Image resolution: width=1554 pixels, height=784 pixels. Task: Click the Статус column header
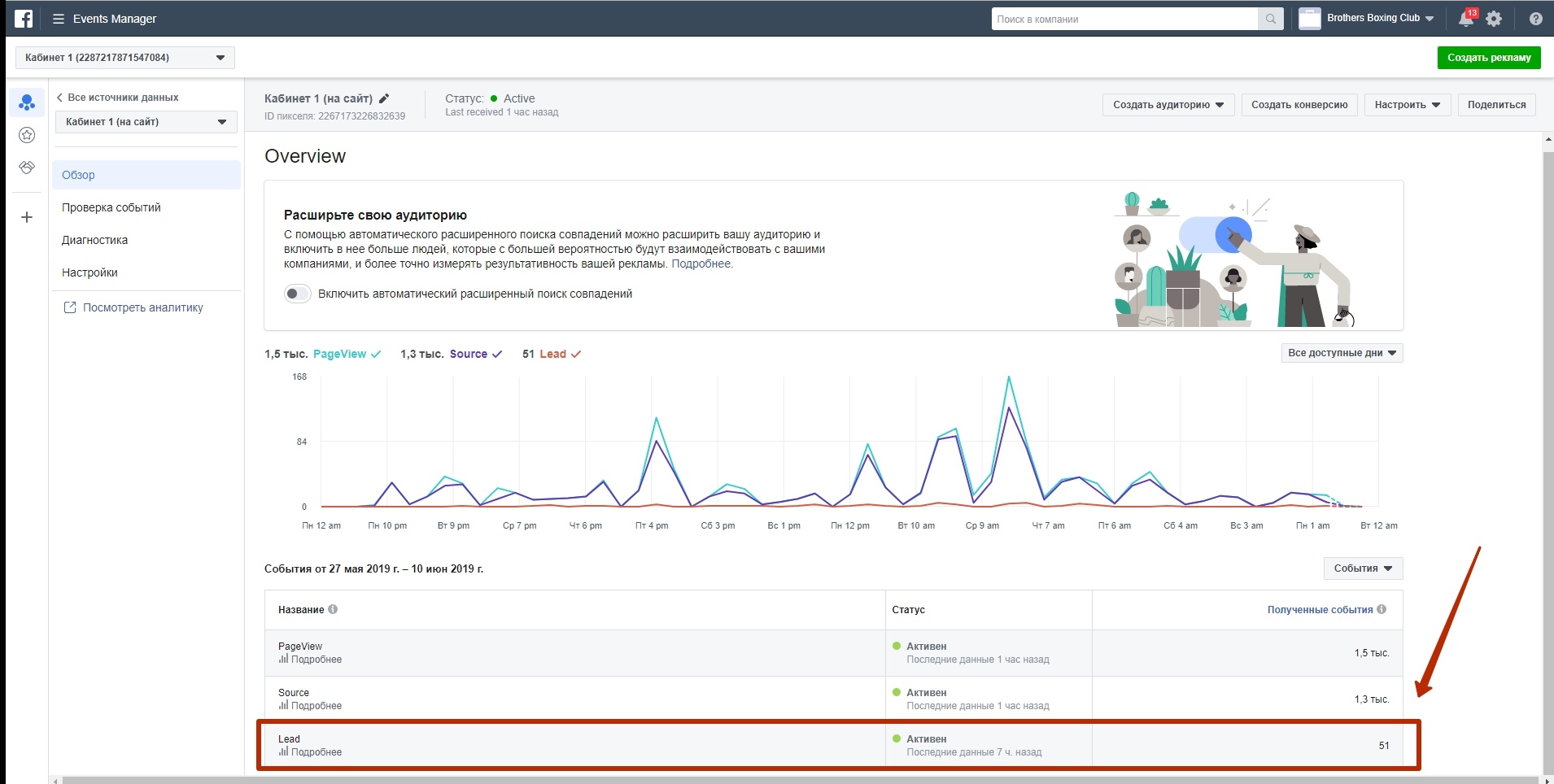908,609
